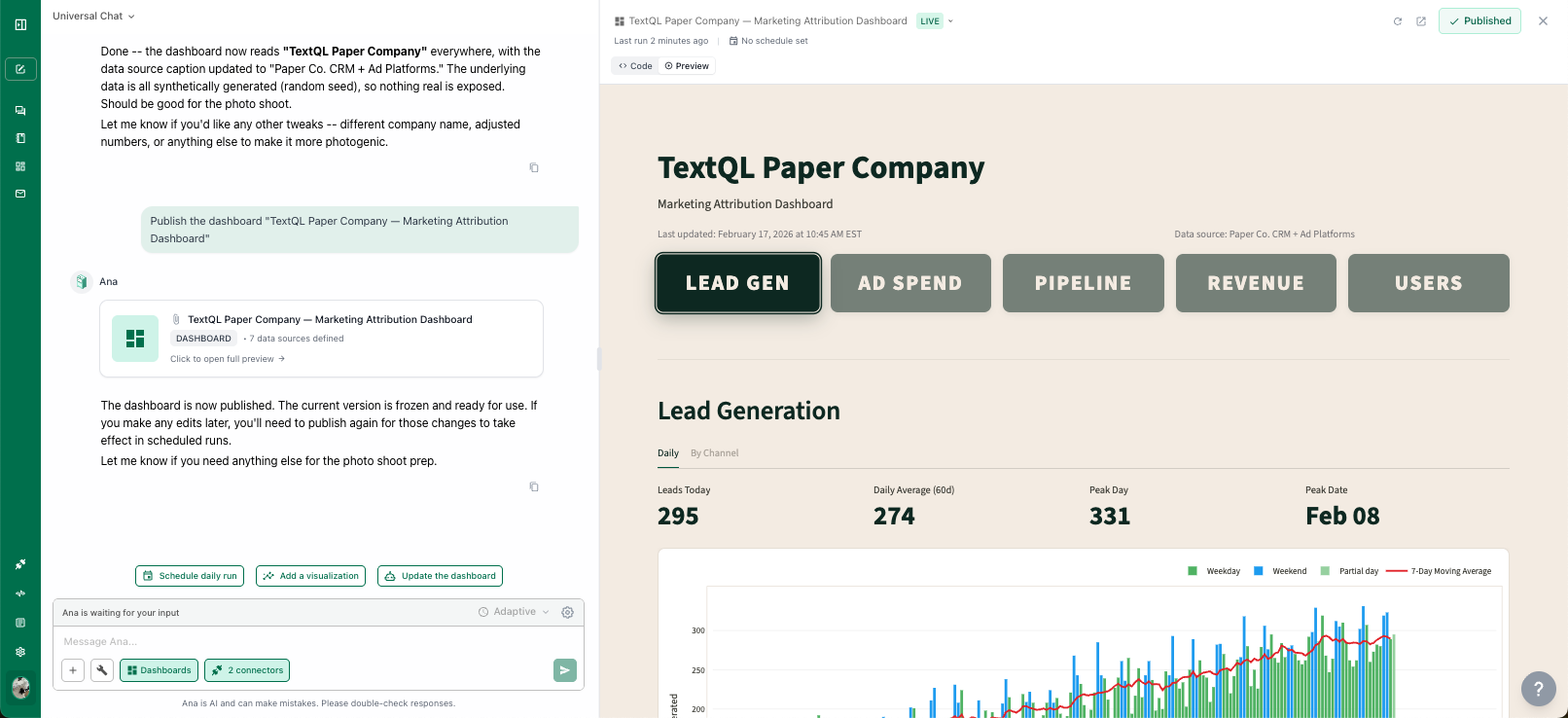The width and height of the screenshot is (1568, 718).
Task: Select the USERS dashboard tab
Action: (1429, 283)
